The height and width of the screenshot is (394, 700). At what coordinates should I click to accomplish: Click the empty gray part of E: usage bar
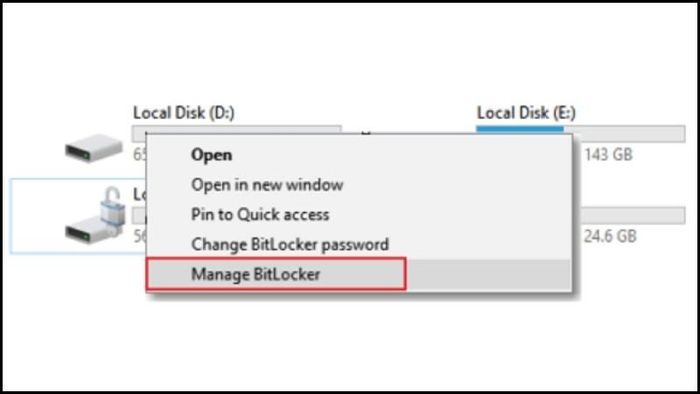pos(624,134)
